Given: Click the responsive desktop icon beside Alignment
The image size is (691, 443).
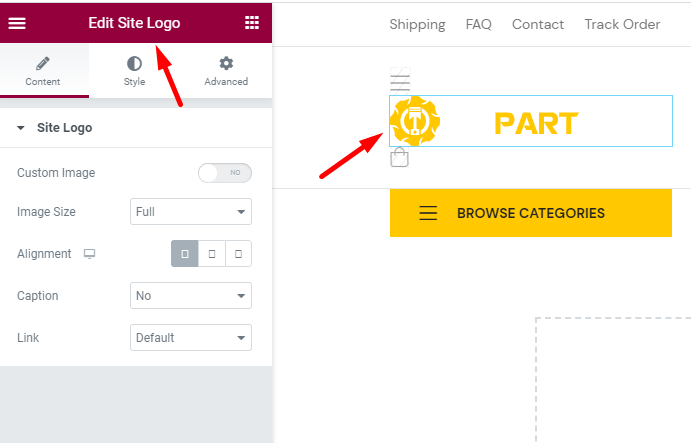Looking at the screenshot, I should [x=89, y=254].
